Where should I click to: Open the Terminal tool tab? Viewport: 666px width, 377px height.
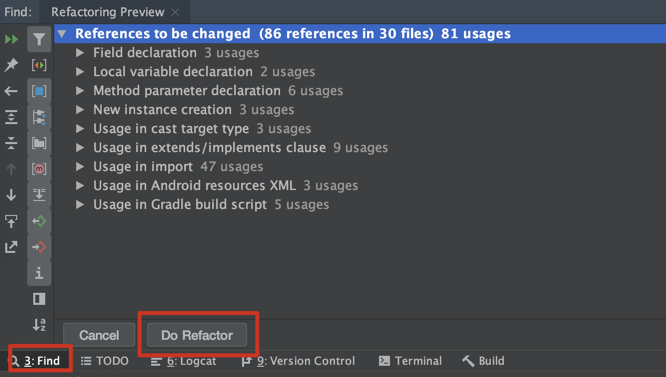coord(410,361)
